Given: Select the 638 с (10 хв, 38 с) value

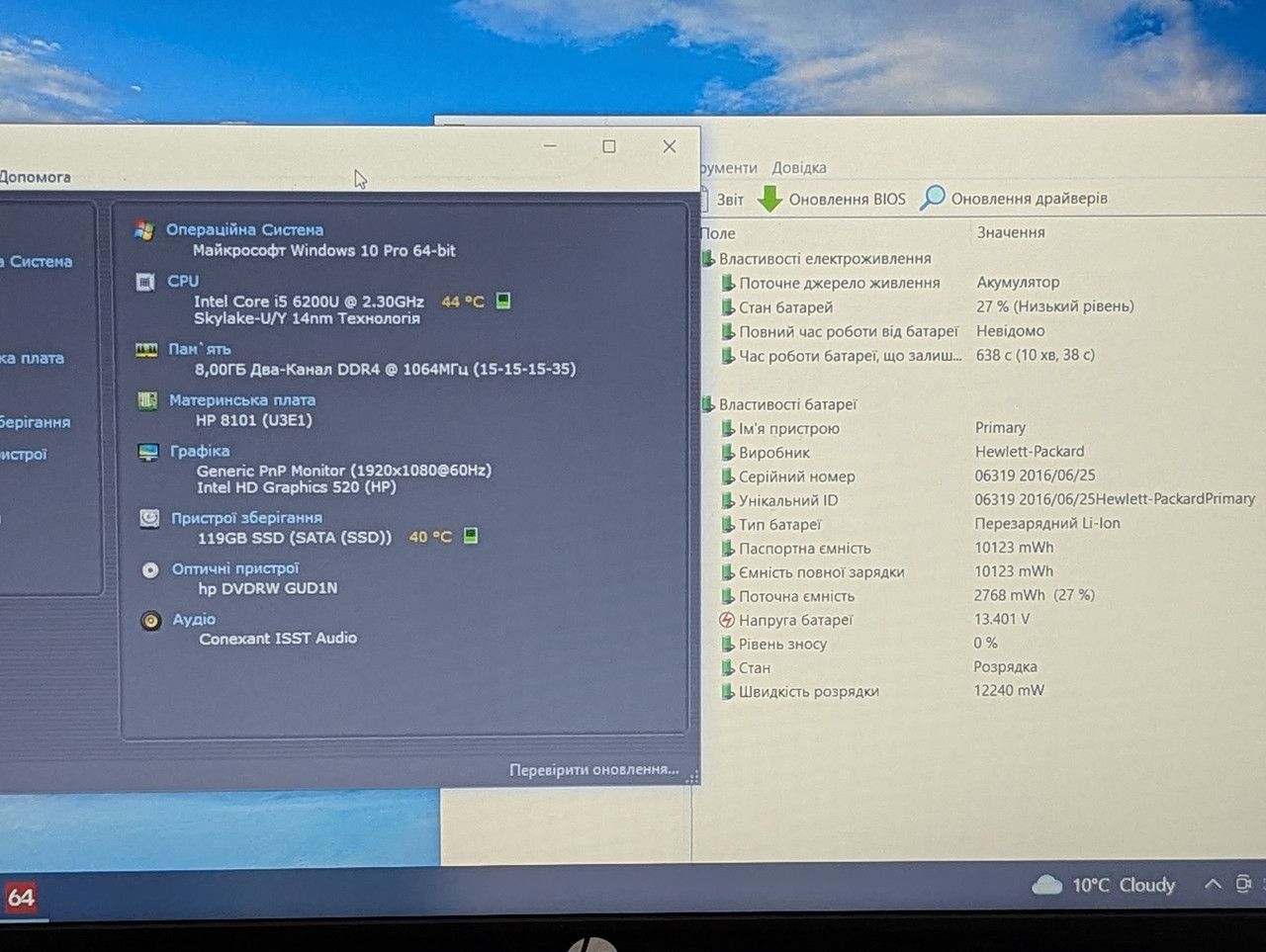Looking at the screenshot, I should point(1036,355).
